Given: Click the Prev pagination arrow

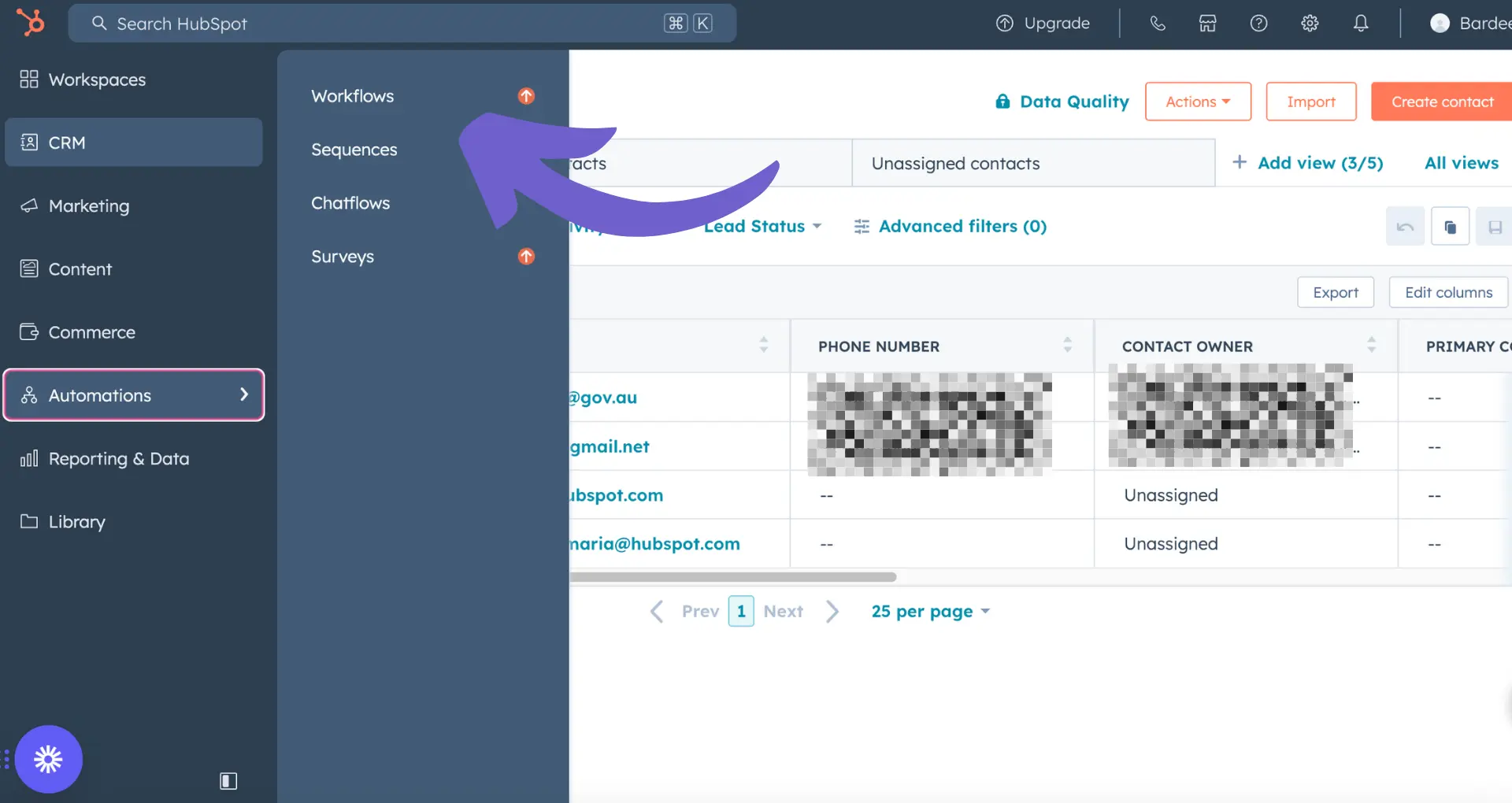Looking at the screenshot, I should tap(657, 612).
